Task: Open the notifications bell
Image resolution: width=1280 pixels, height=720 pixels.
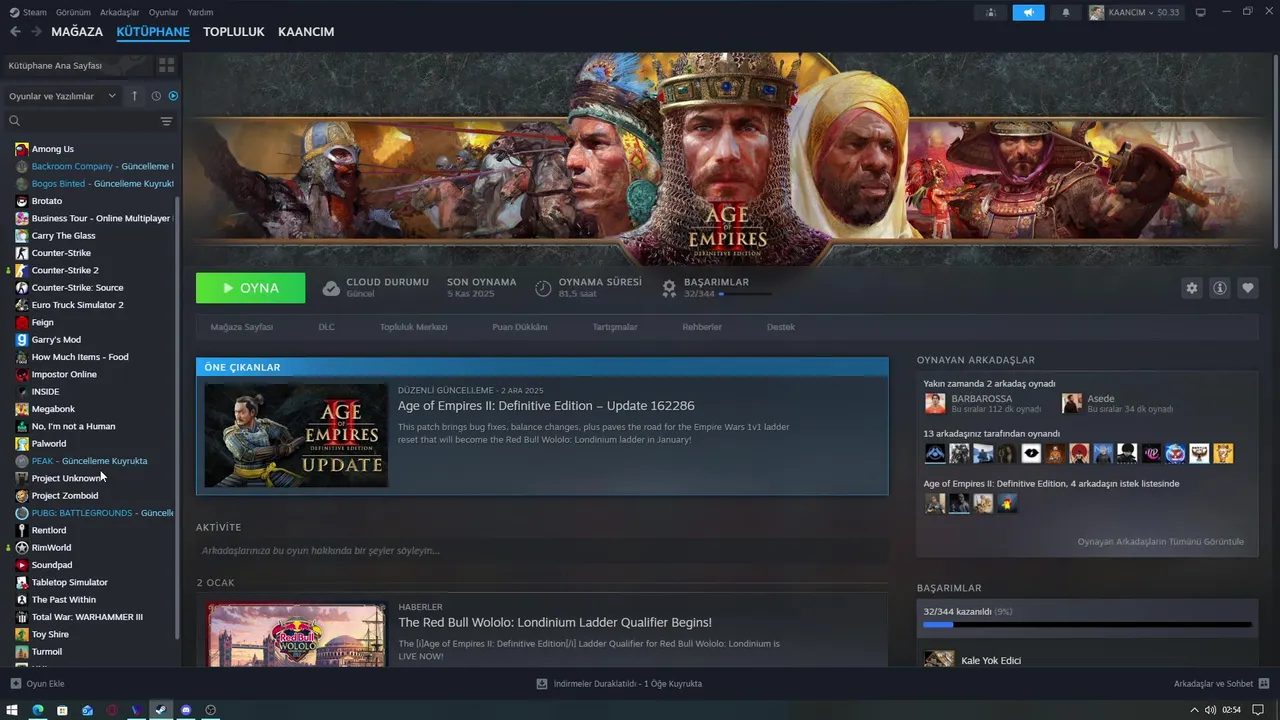Action: tap(1065, 12)
